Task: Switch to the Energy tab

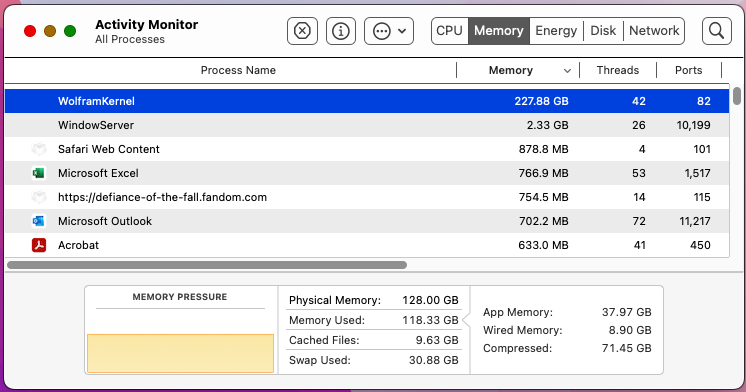Action: point(556,31)
